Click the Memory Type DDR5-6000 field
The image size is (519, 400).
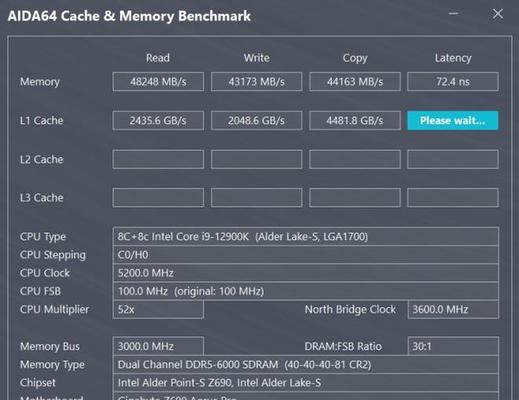[x=306, y=364]
